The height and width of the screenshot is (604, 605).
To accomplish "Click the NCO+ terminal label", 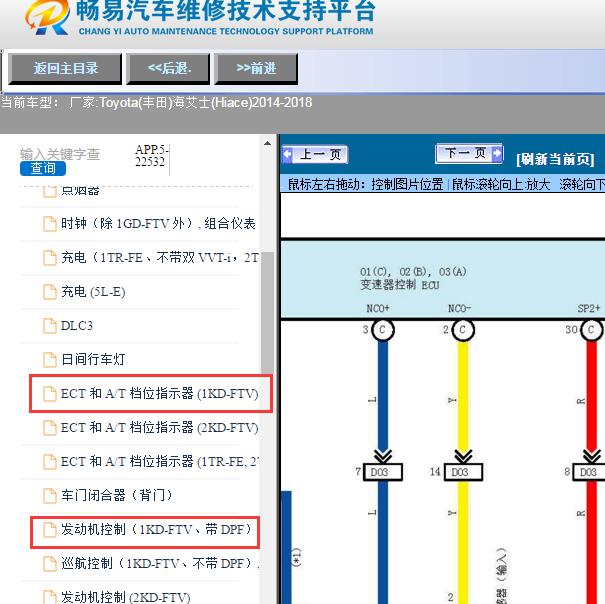I will click(x=378, y=308).
